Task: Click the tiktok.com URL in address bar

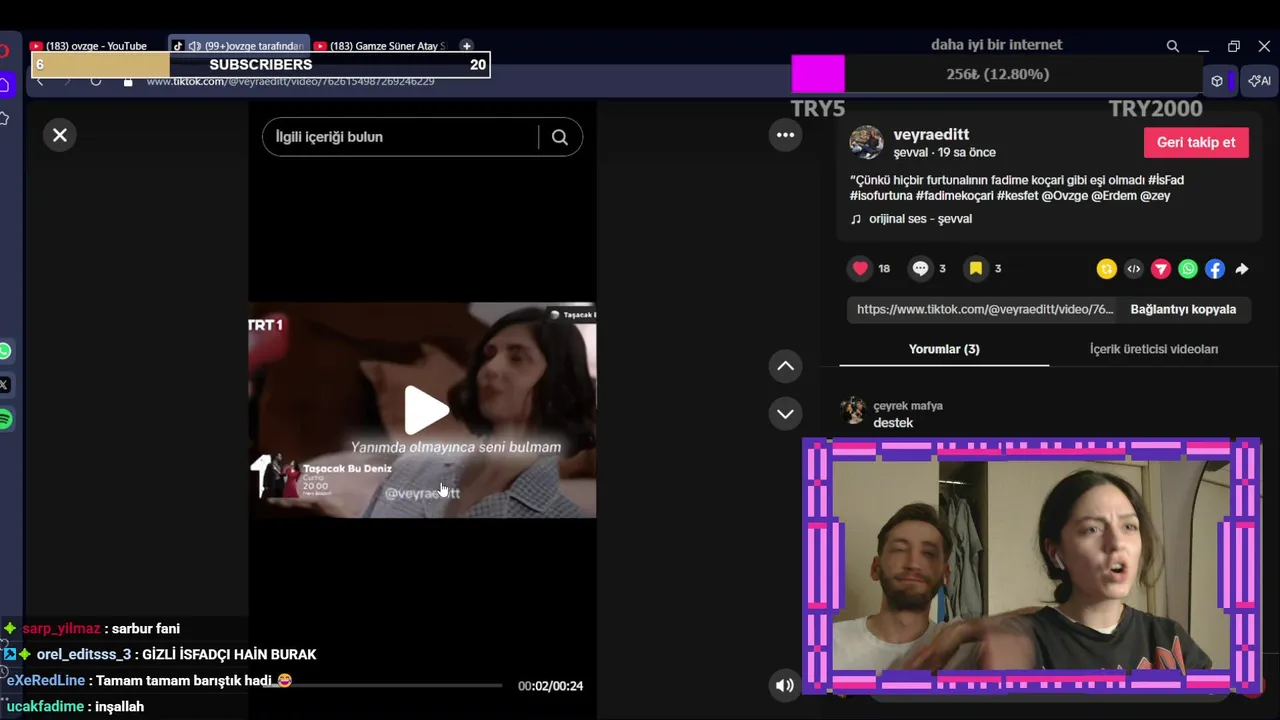Action: tap(290, 81)
